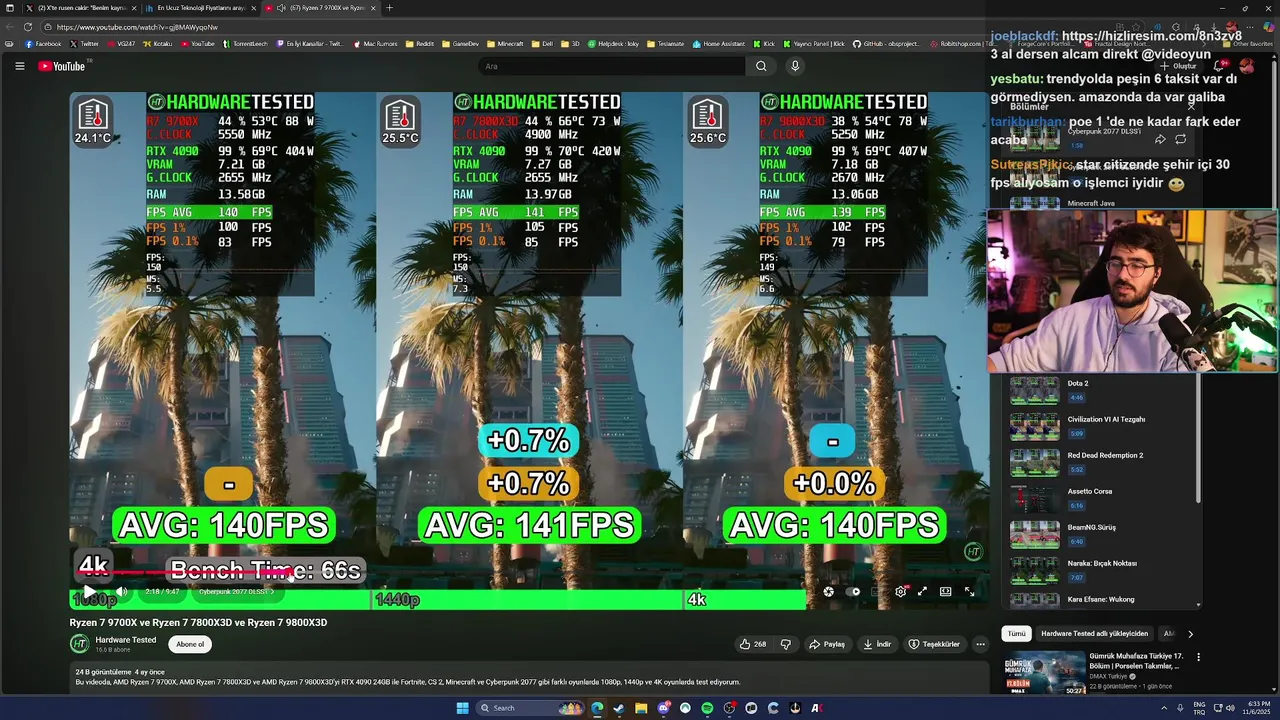The height and width of the screenshot is (720, 1280).
Task: Jump to the BeamNG.Sürüş chapter
Action: (x=1100, y=534)
